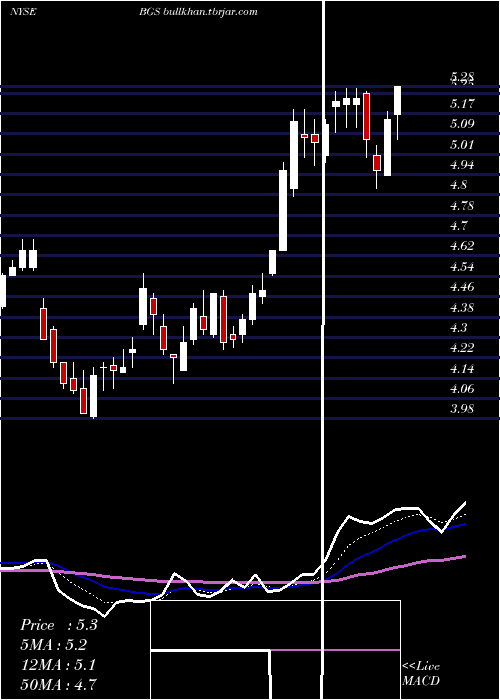This screenshot has width=500, height=700.
Task: Click the 4.46 price axis label
Action: (462, 287)
